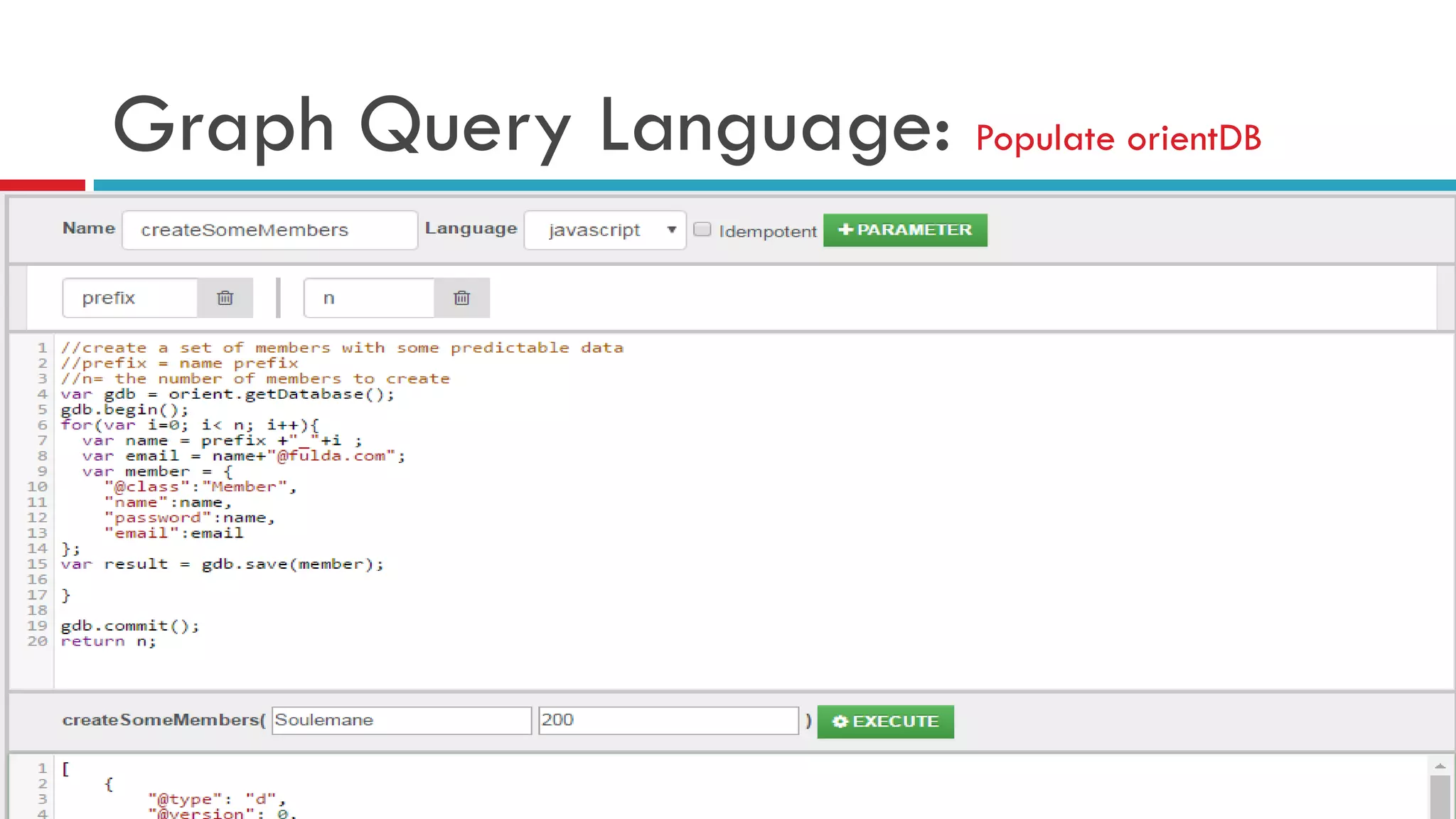Click the first comment line about predictable data
This screenshot has width=1456, height=819.
pos(343,348)
